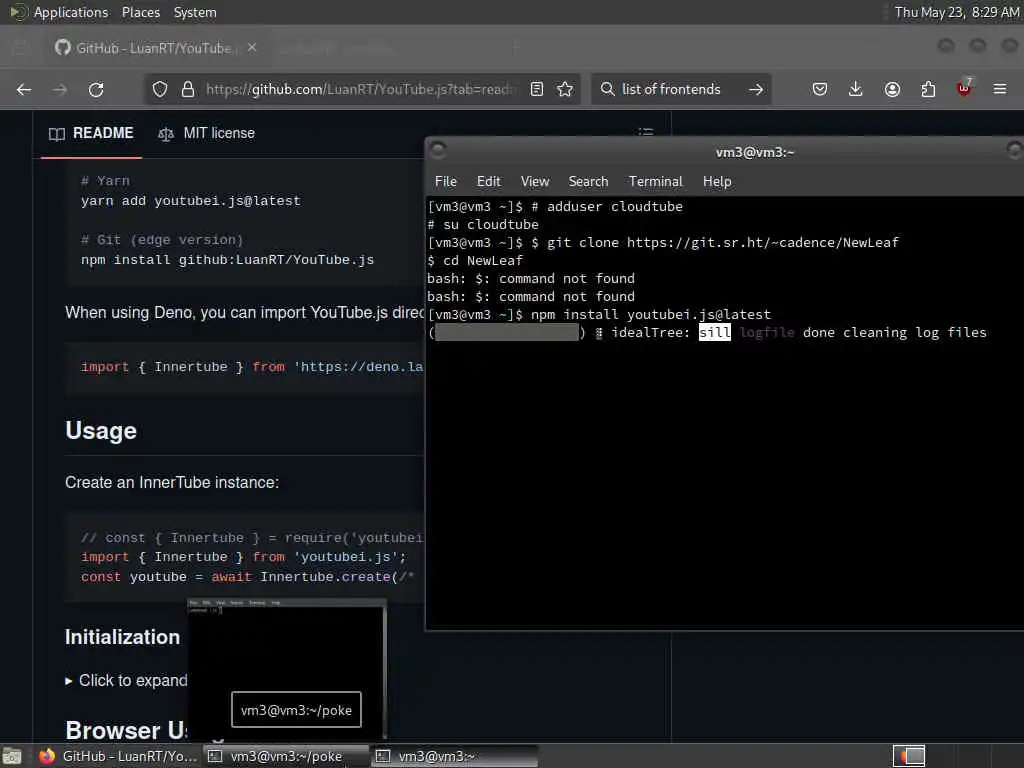Toggle reader view in the address bar

pyautogui.click(x=537, y=89)
